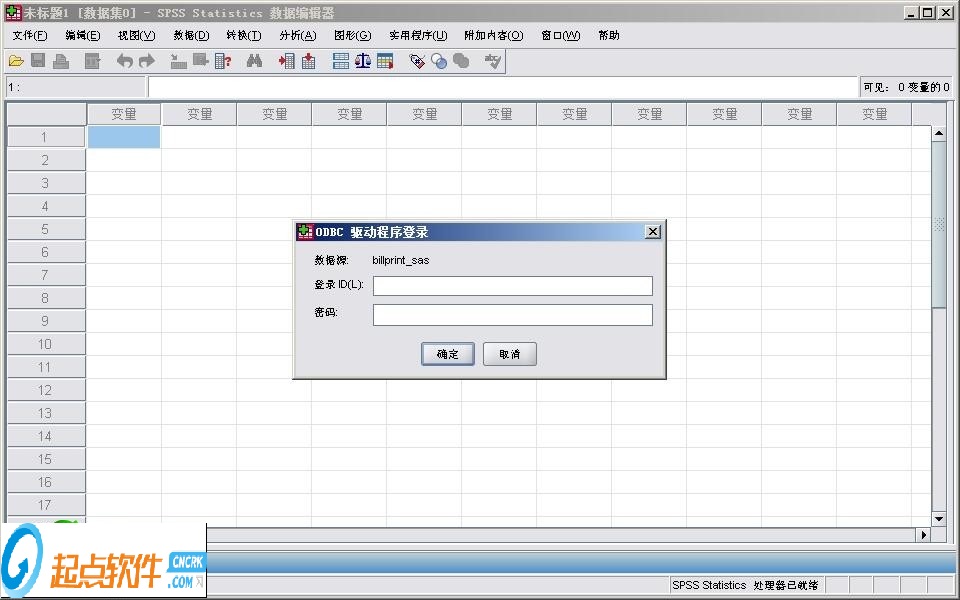Open the 窗口(W) menu
The height and width of the screenshot is (600, 960).
click(561, 36)
